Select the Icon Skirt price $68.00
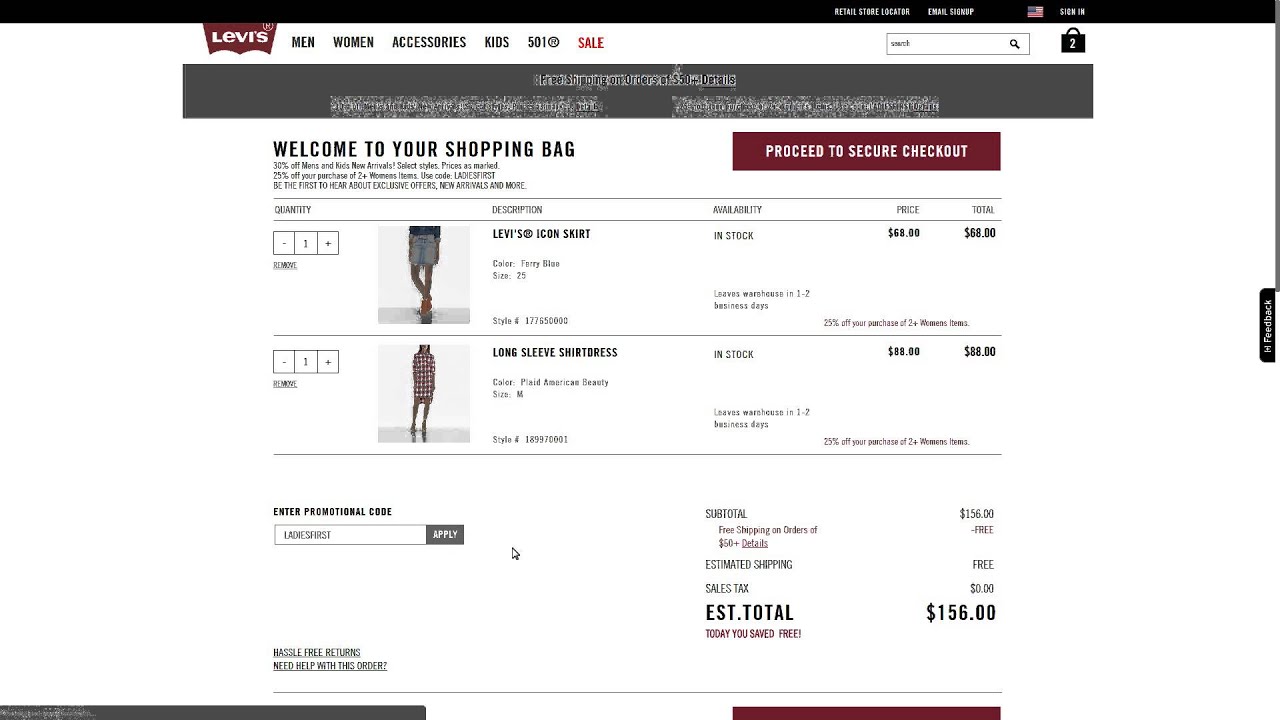The image size is (1280, 720). [904, 233]
